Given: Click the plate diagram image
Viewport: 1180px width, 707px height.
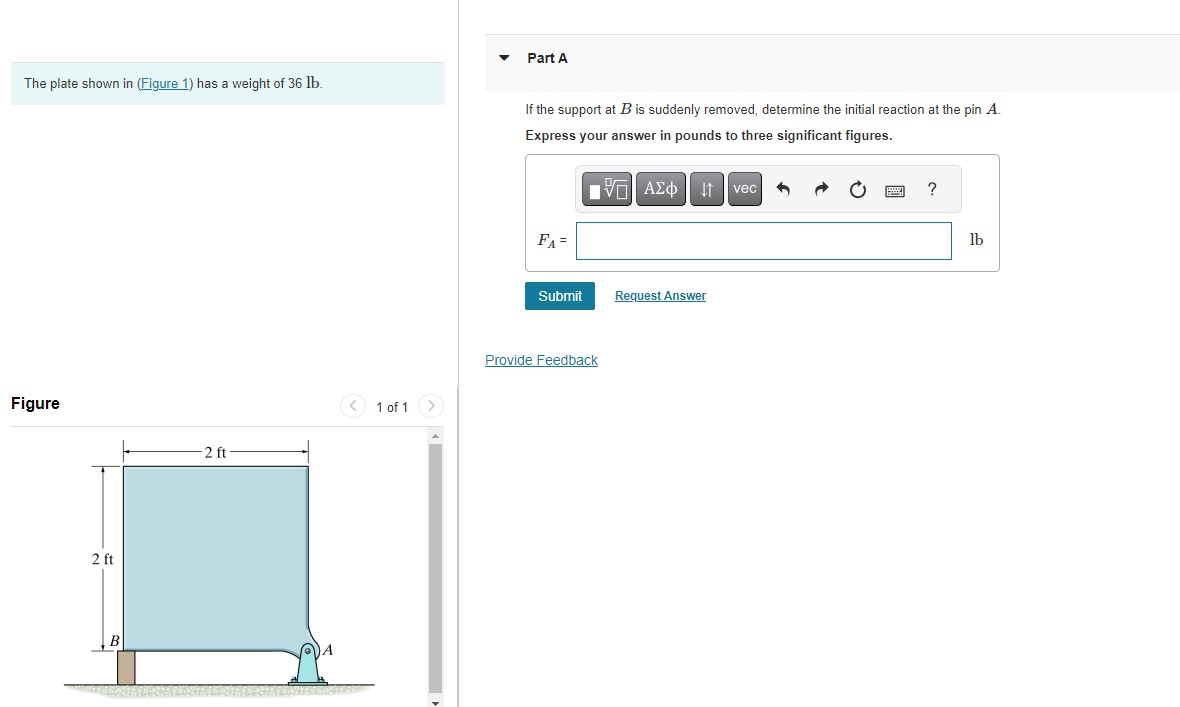Looking at the screenshot, I should tap(218, 570).
